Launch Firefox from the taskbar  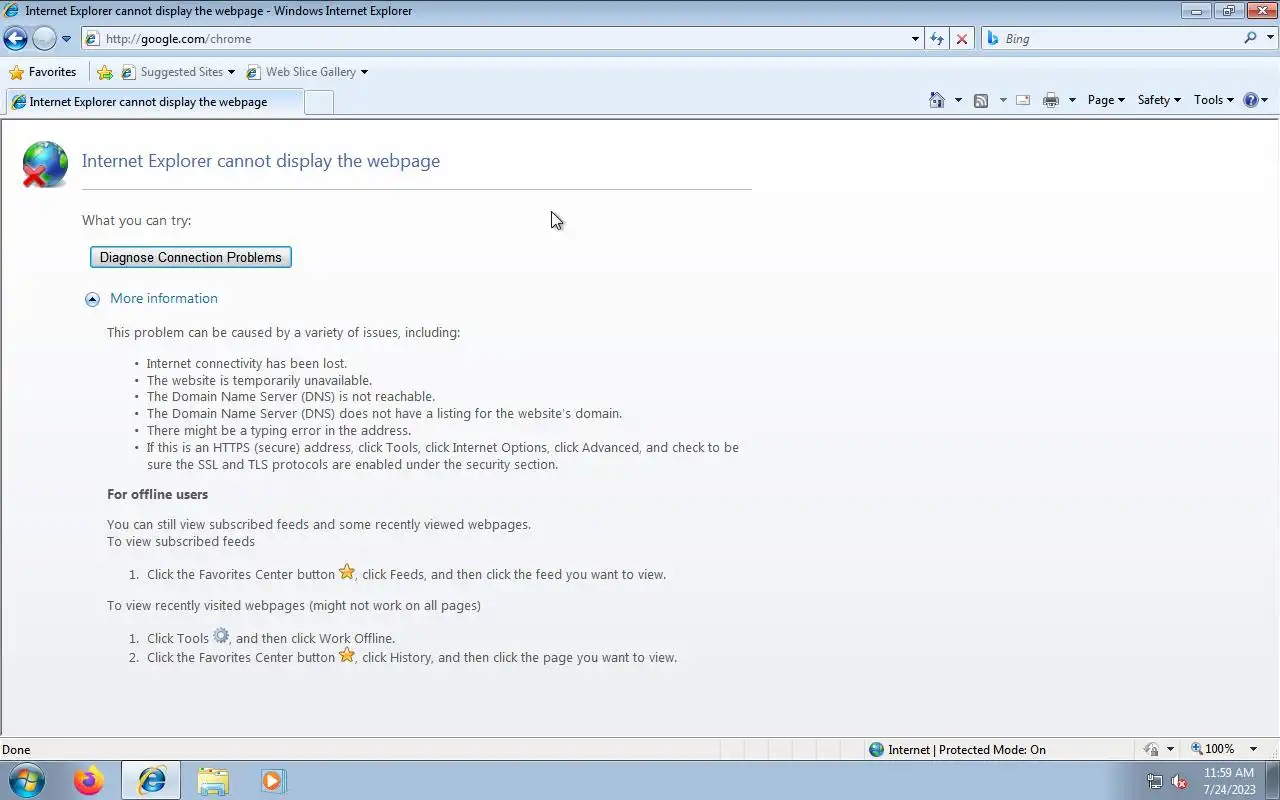89,780
